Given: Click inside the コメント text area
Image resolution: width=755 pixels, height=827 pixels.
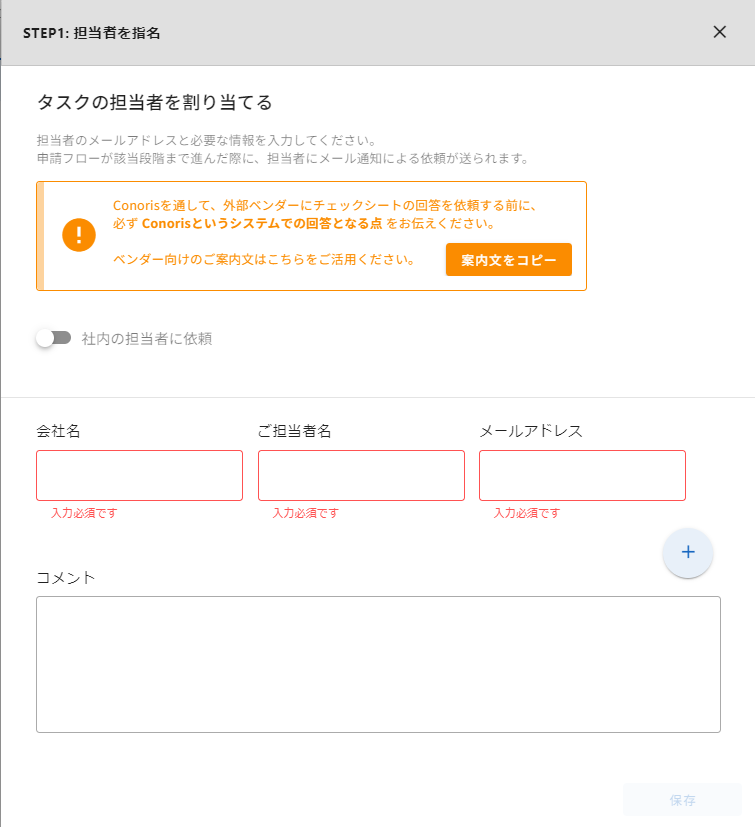Looking at the screenshot, I should click(378, 664).
